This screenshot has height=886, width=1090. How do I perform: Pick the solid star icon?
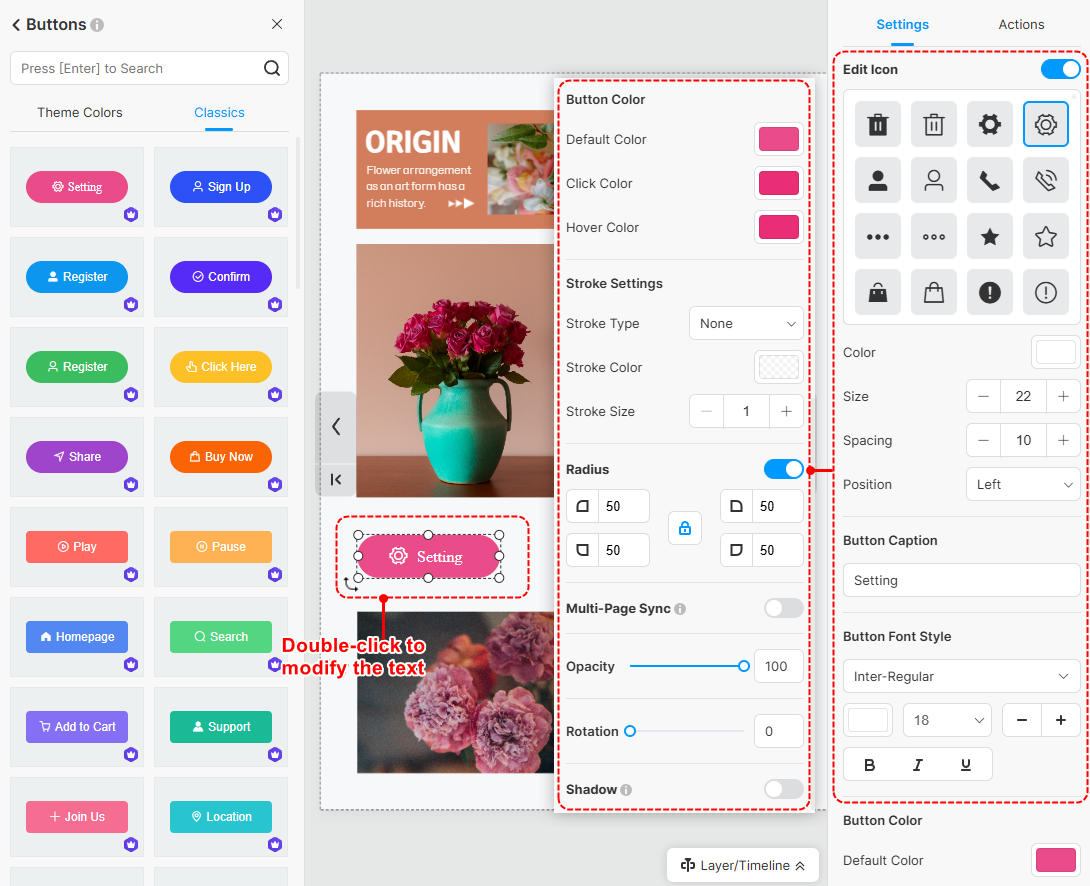(x=989, y=237)
